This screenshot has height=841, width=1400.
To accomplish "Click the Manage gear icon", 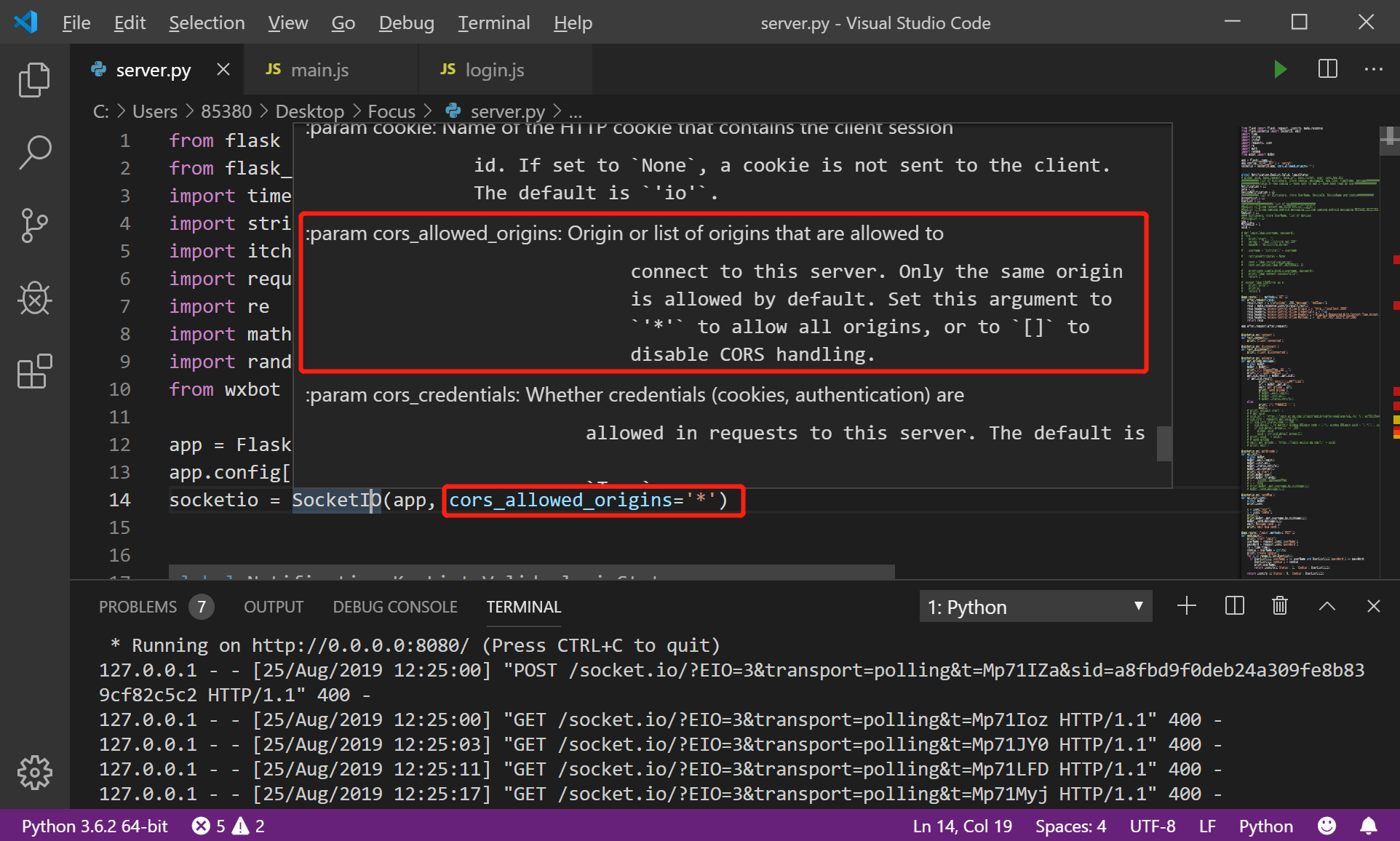I will [x=34, y=772].
